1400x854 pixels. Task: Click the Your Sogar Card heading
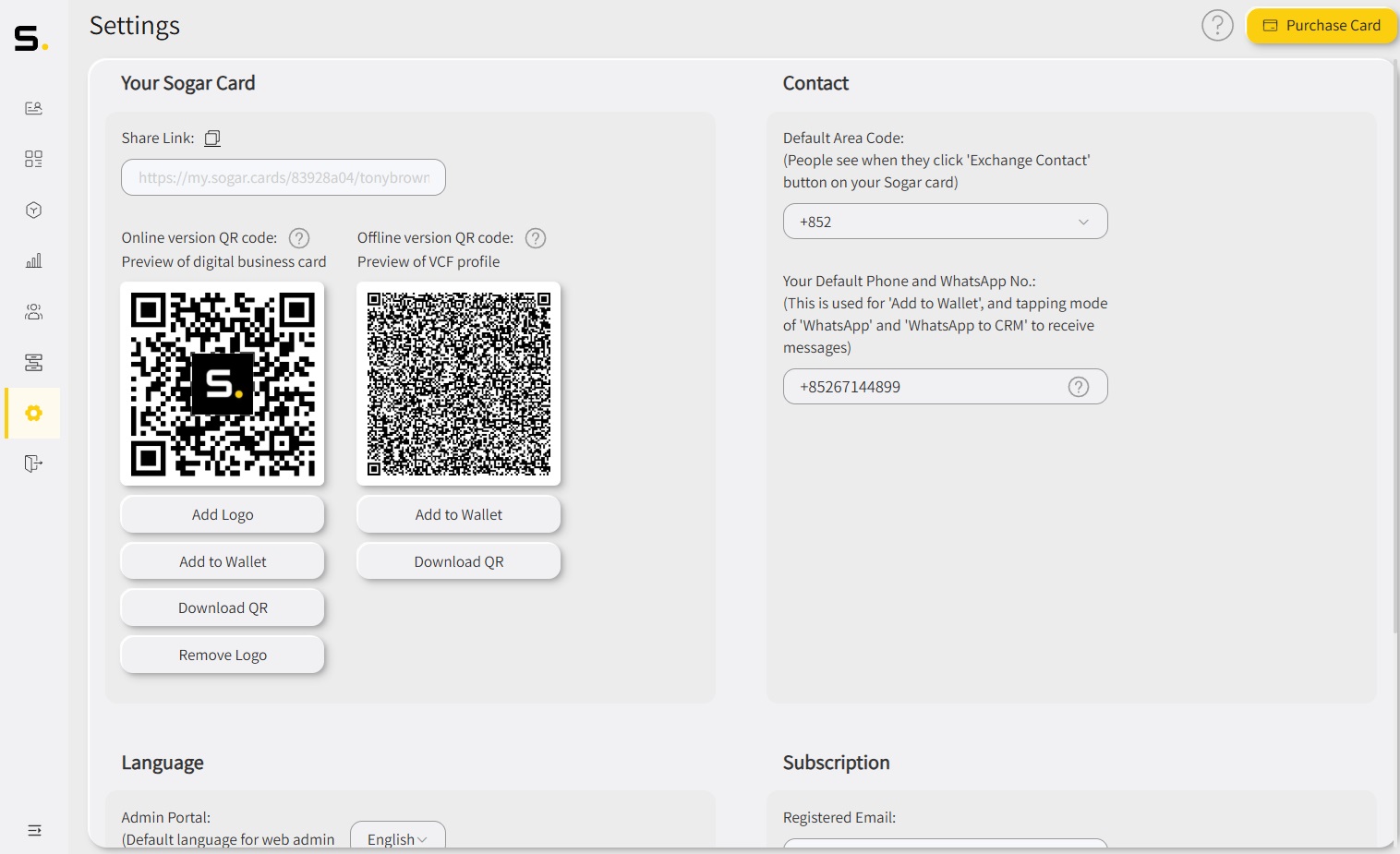188,83
